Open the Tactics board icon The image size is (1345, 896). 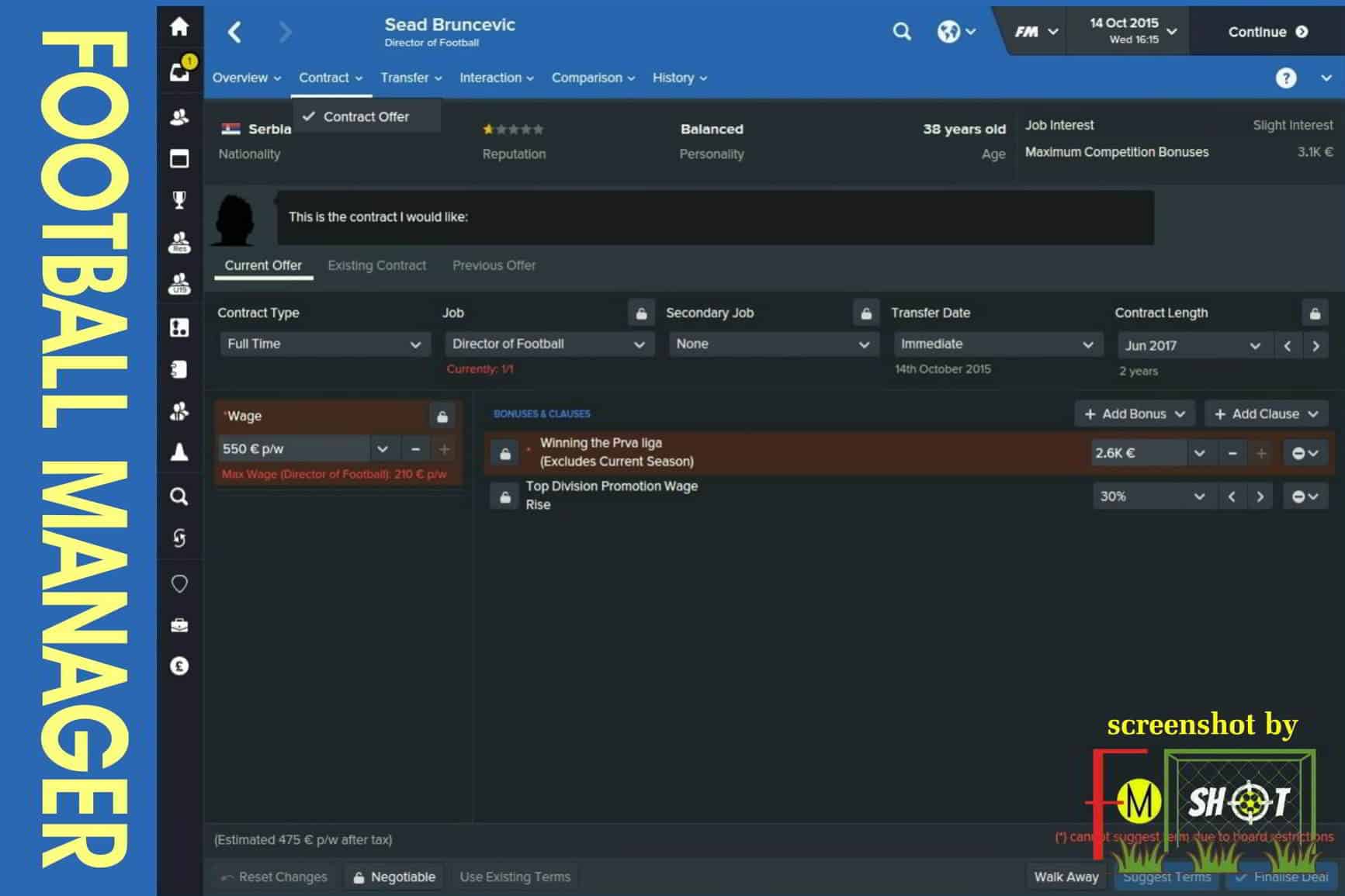pos(179,327)
